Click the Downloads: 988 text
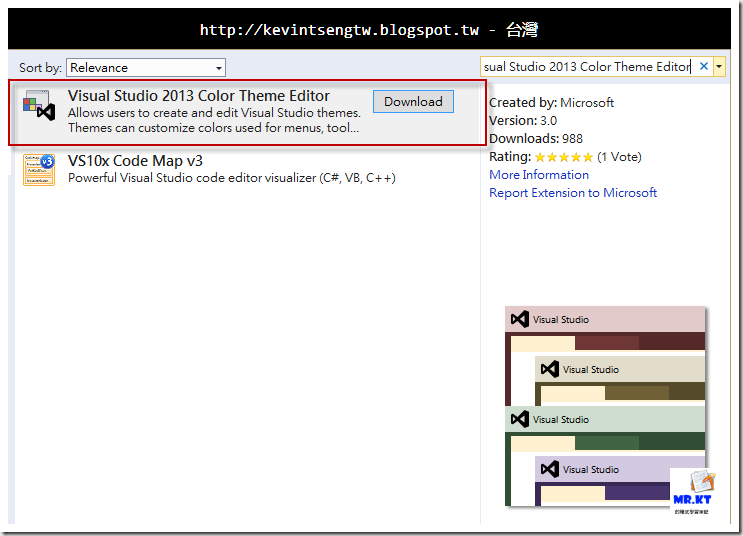Image resolution: width=743 pixels, height=536 pixels. (536, 139)
